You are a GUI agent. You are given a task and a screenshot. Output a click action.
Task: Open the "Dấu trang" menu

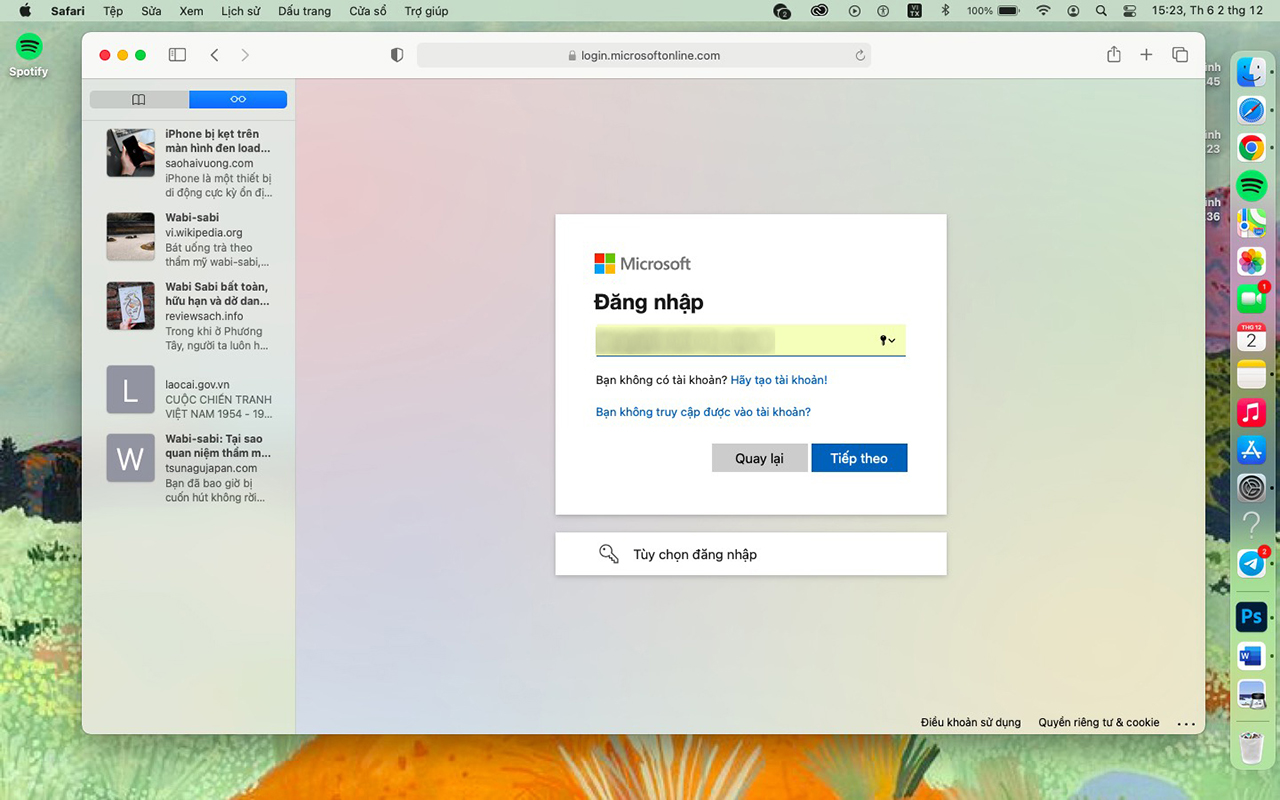[304, 11]
